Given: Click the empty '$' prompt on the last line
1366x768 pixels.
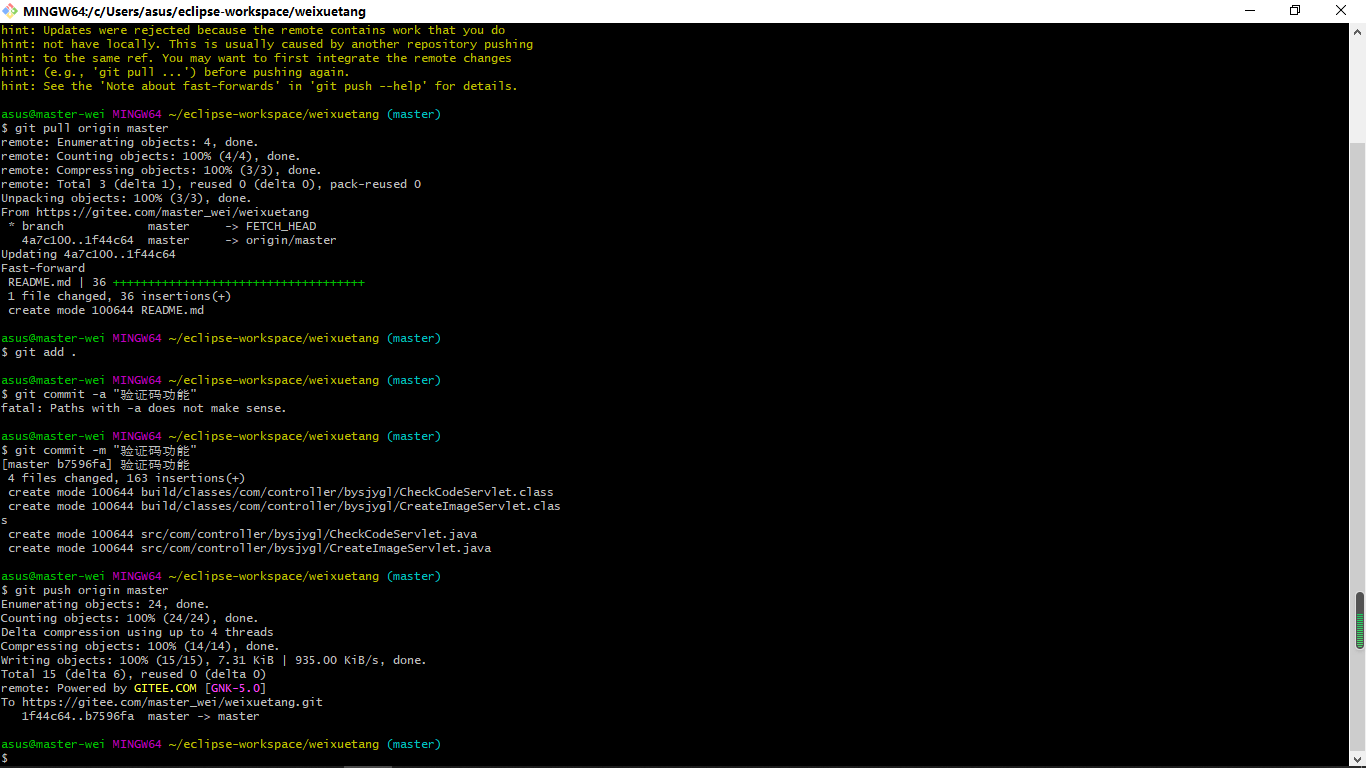Looking at the screenshot, I should pos(4,758).
